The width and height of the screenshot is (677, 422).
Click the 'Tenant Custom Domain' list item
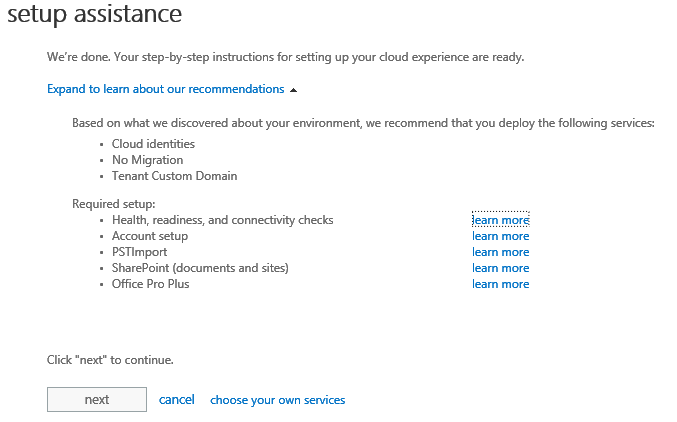tap(174, 176)
